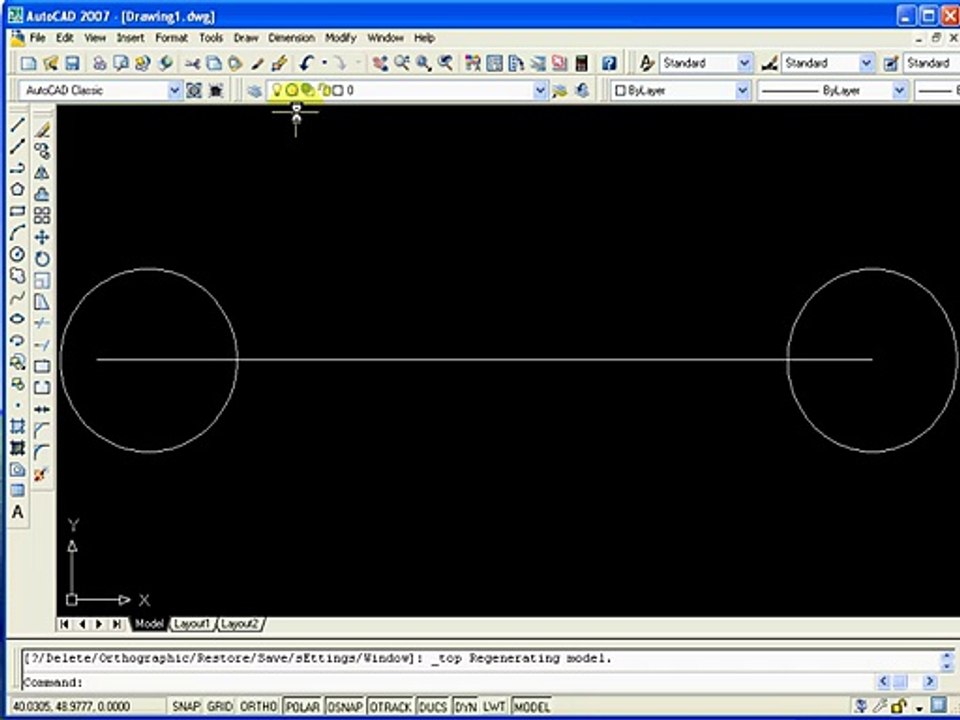Click the Plot (print) icon
This screenshot has height=720, width=960.
99,63
